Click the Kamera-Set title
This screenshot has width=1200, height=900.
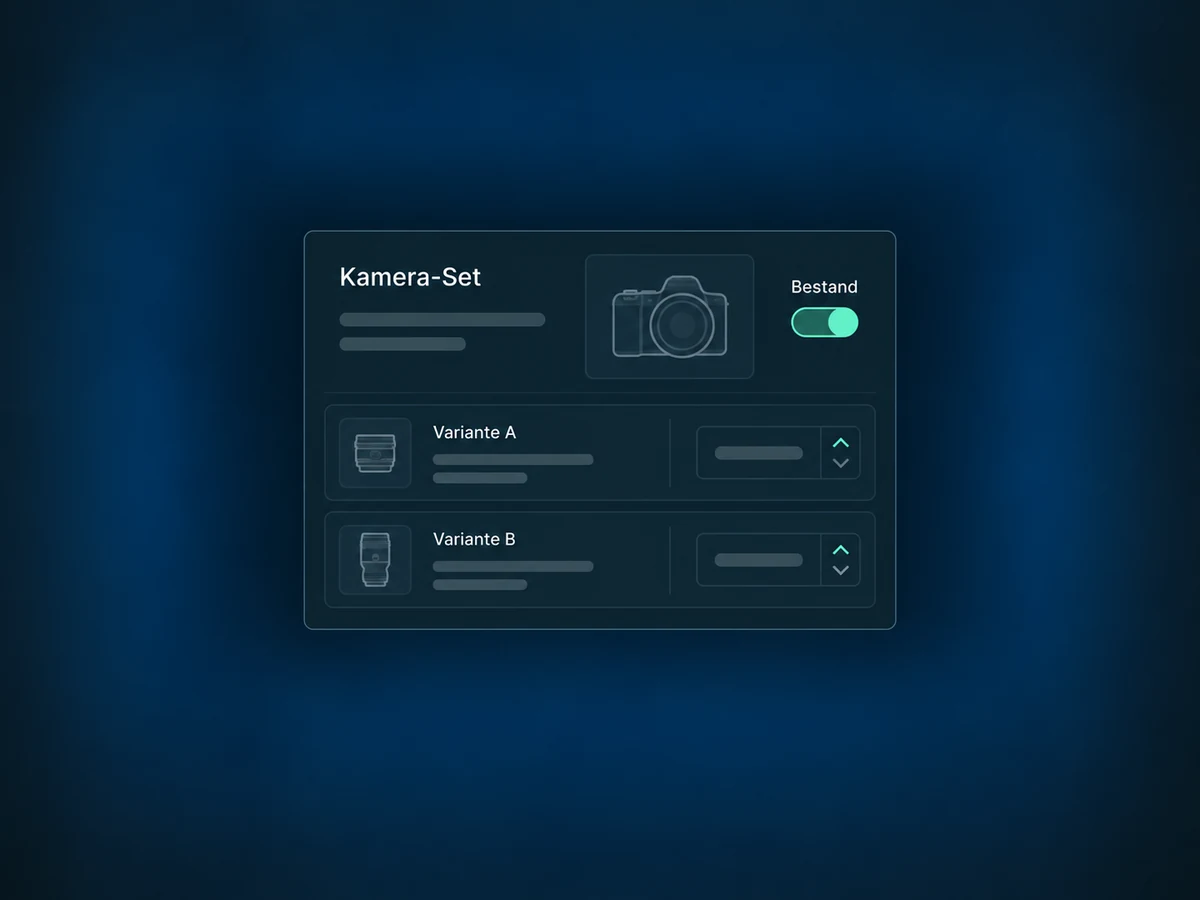[x=410, y=277]
